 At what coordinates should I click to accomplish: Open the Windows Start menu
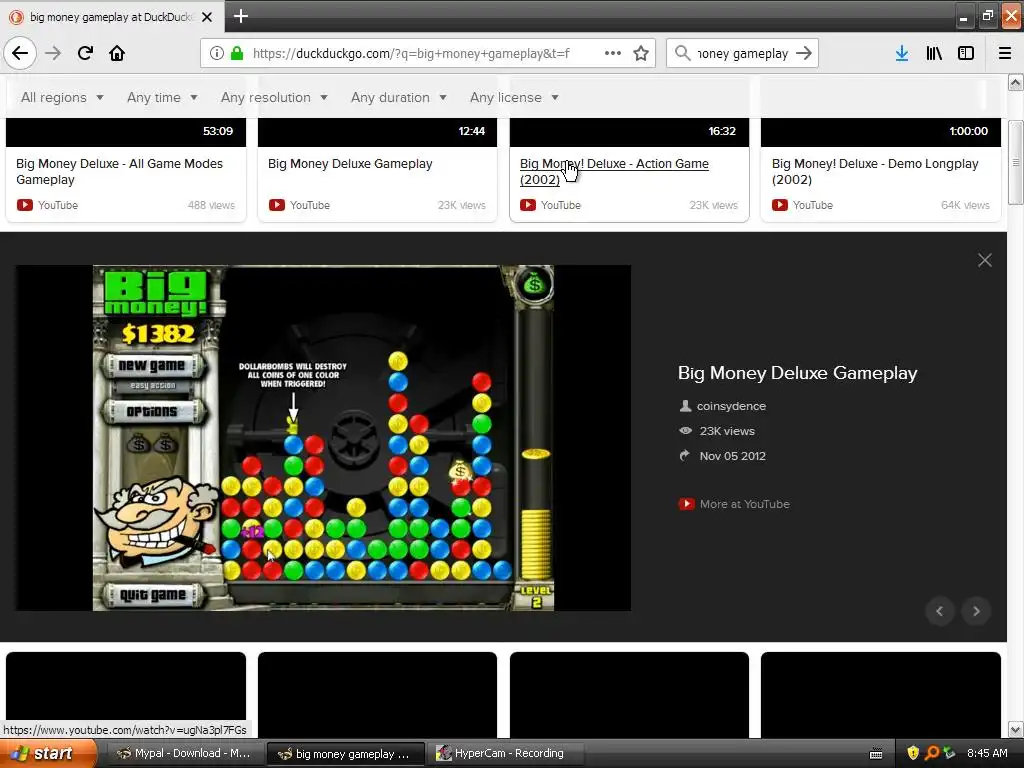coord(48,754)
